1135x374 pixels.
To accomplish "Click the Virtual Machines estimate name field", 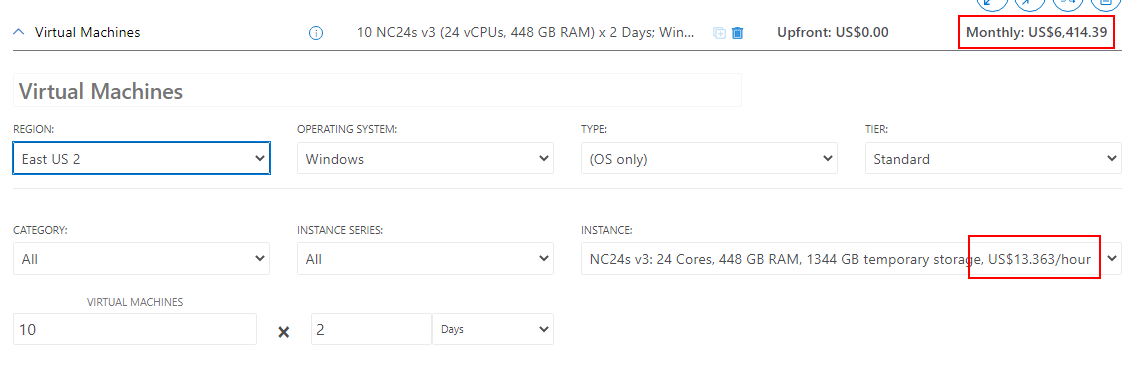I will (377, 90).
